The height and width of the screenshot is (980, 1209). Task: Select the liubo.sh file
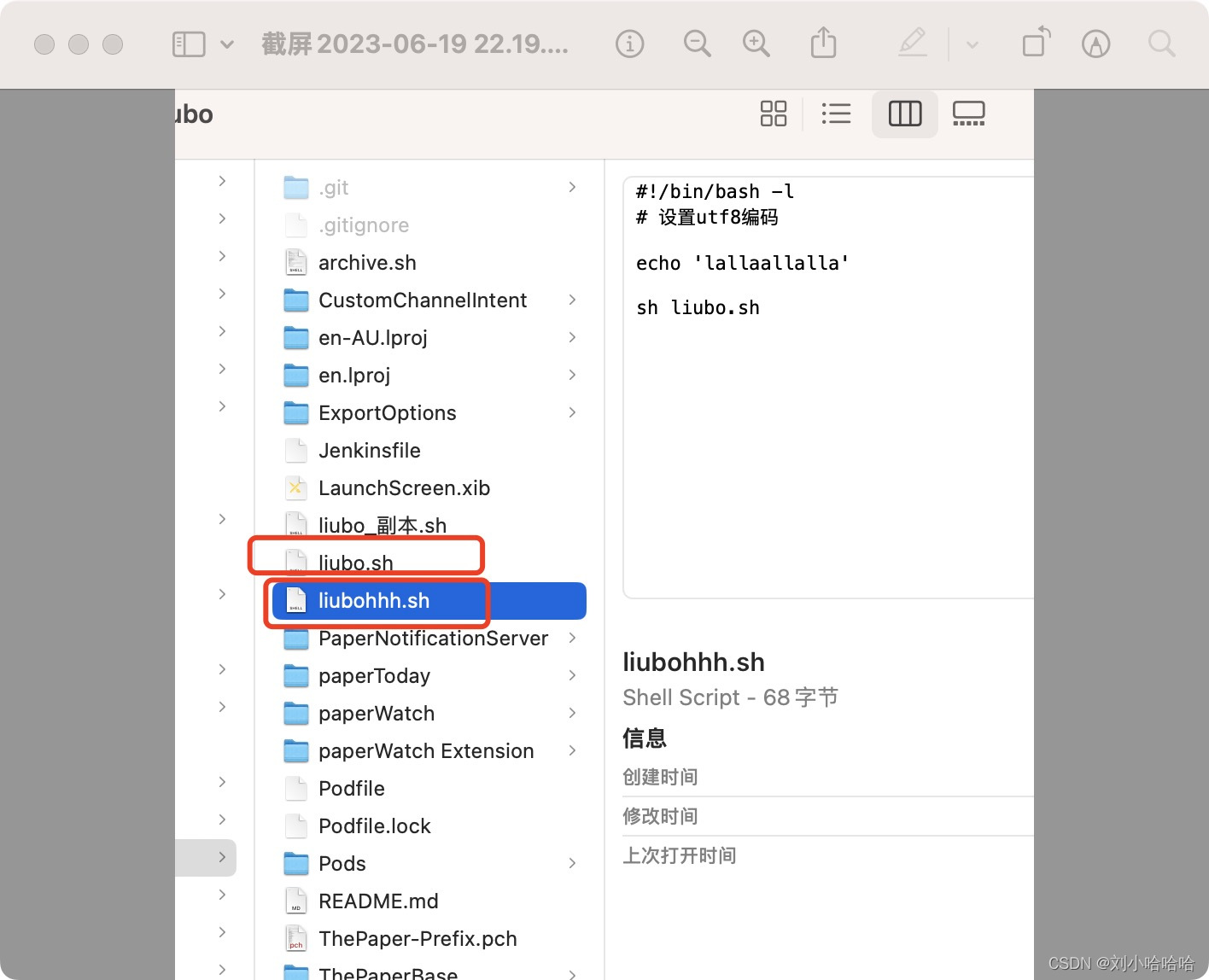356,563
